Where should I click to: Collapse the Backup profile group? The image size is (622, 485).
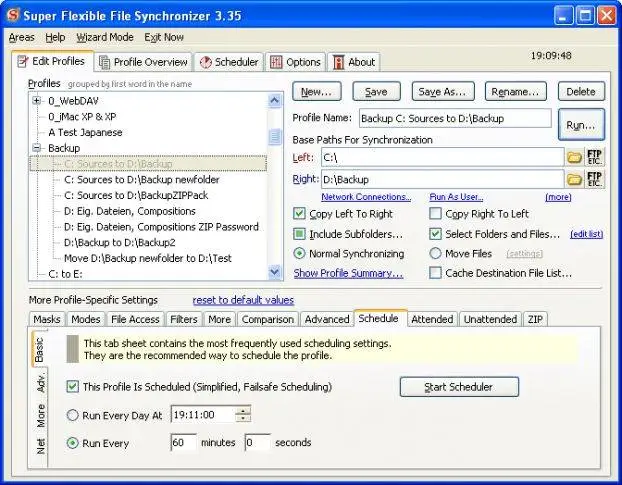tap(36, 148)
